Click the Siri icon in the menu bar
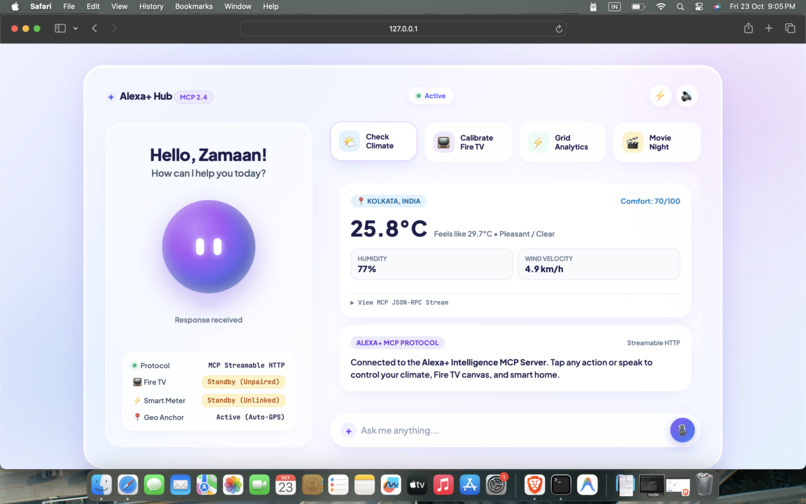 click(717, 7)
